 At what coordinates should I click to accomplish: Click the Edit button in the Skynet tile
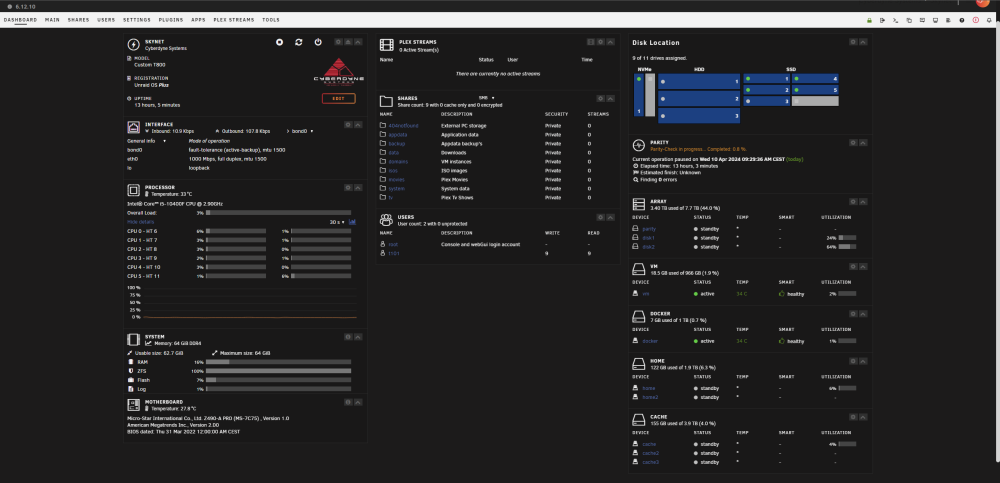[339, 99]
